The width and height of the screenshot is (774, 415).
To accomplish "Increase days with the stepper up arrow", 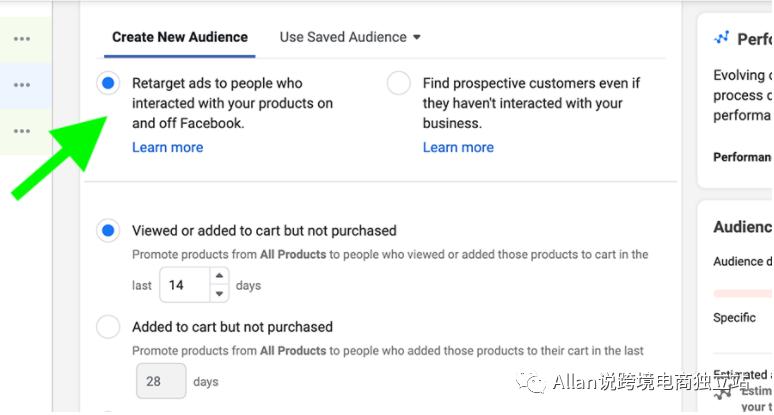I will click(219, 277).
